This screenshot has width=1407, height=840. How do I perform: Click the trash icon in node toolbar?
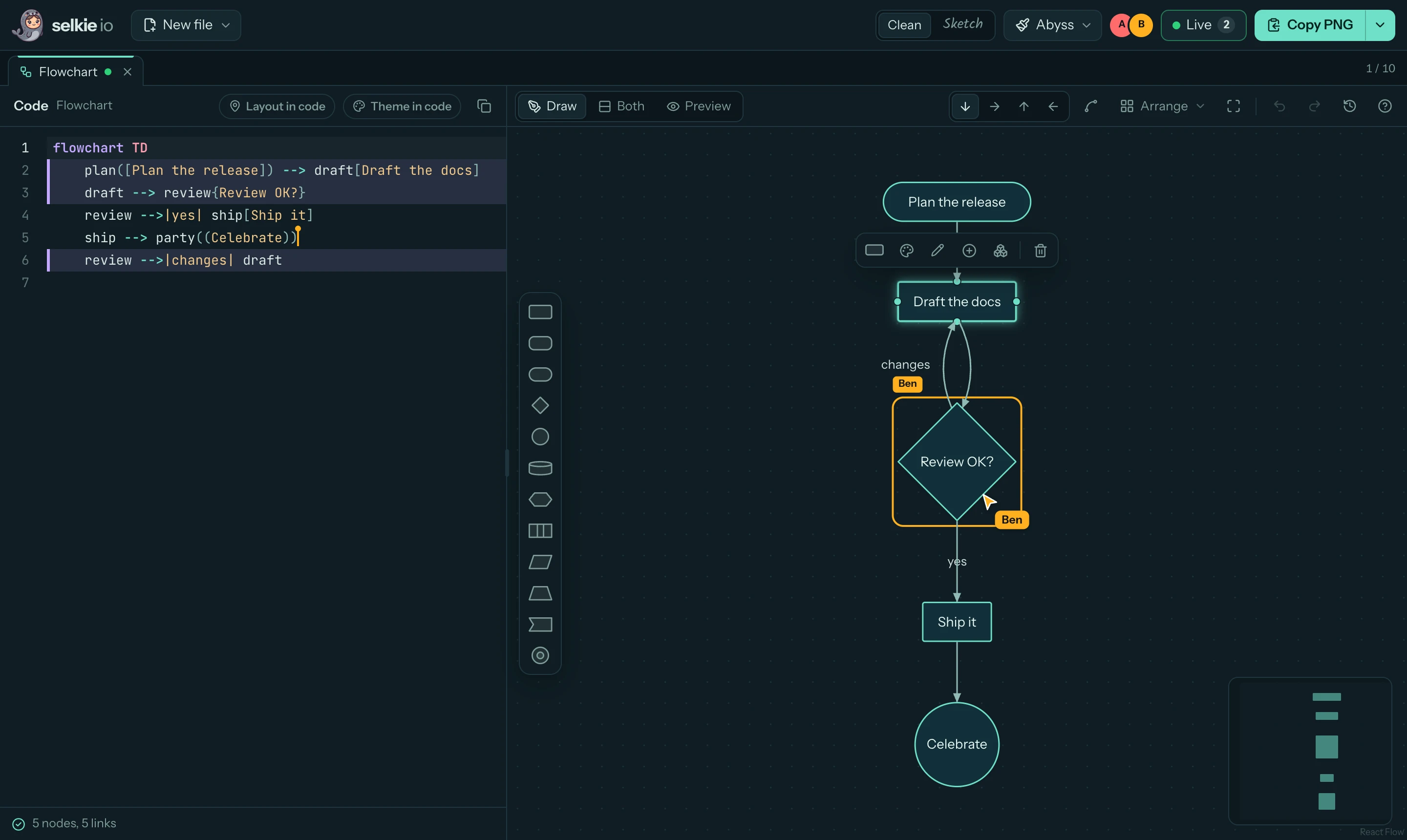pyautogui.click(x=1040, y=250)
